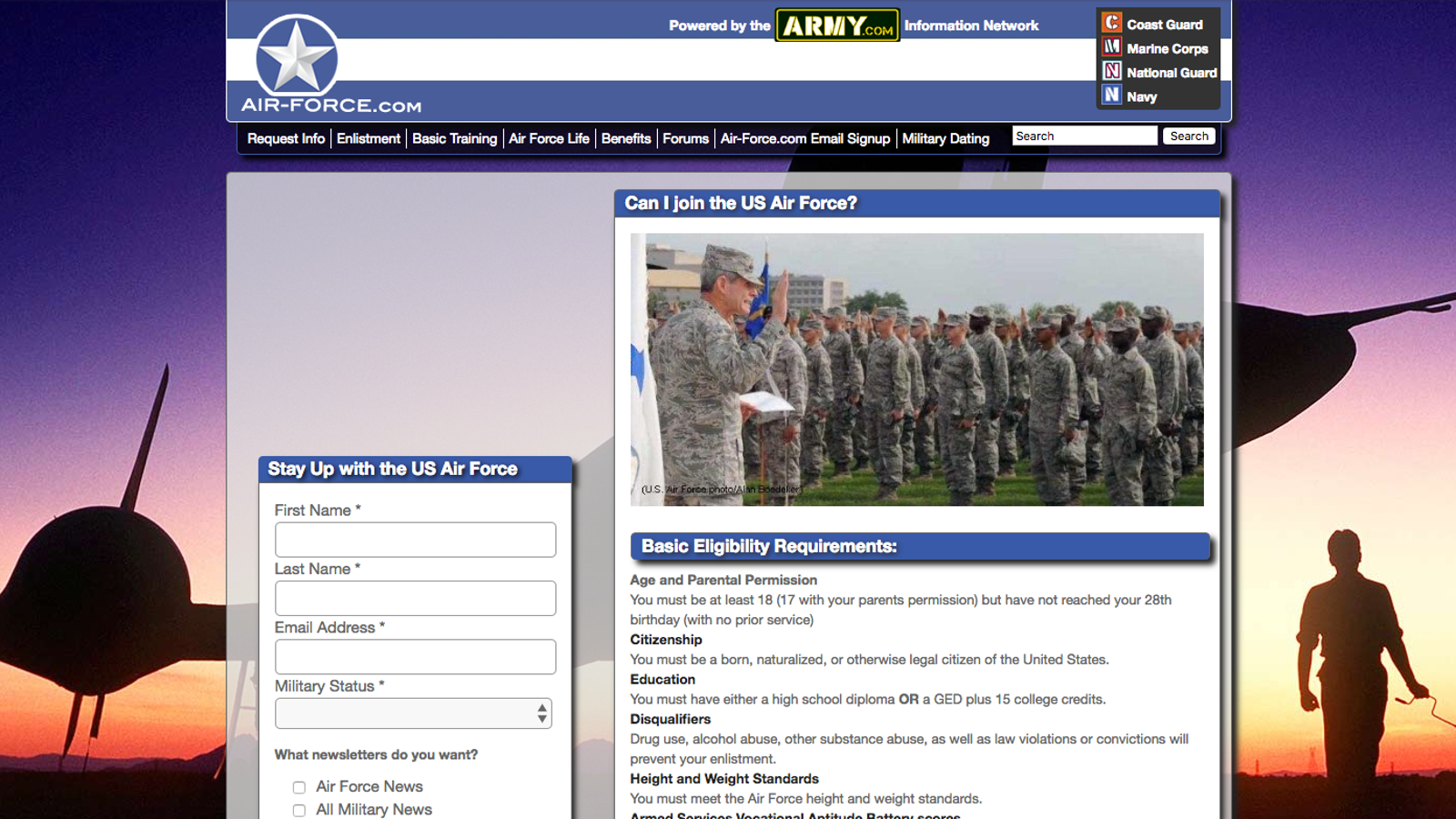Open the Benefits menu item
1456x819 pixels.
626,138
